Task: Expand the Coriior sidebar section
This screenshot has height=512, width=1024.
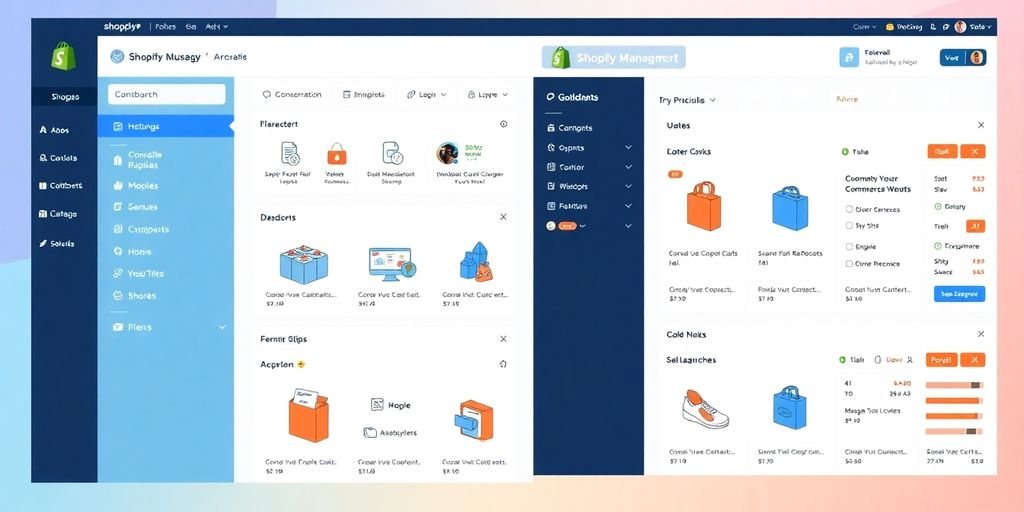Action: (628, 167)
